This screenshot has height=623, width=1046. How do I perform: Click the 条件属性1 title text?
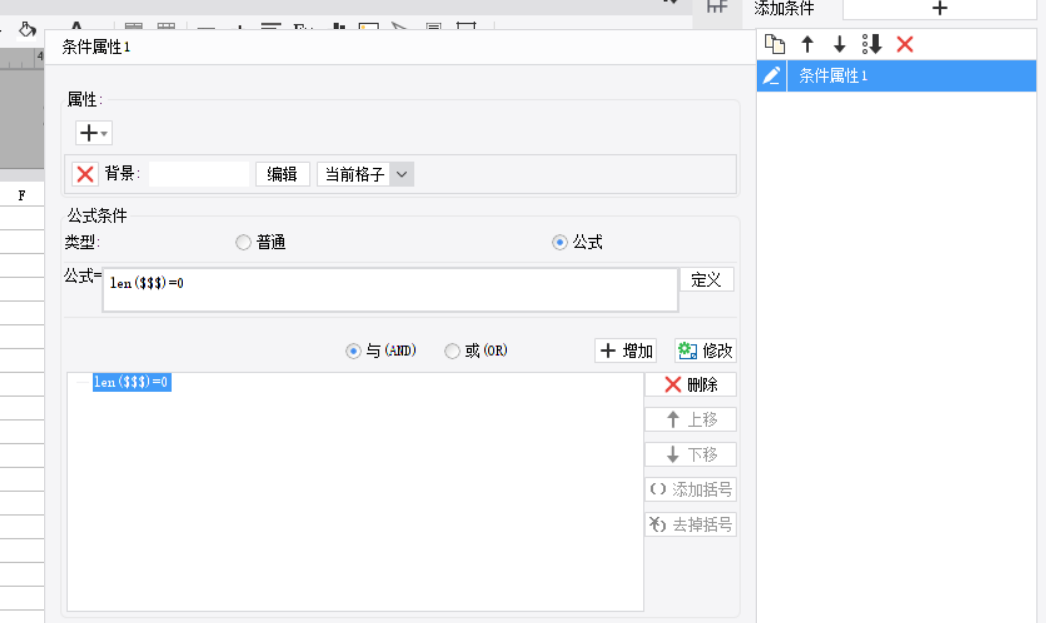(96, 47)
